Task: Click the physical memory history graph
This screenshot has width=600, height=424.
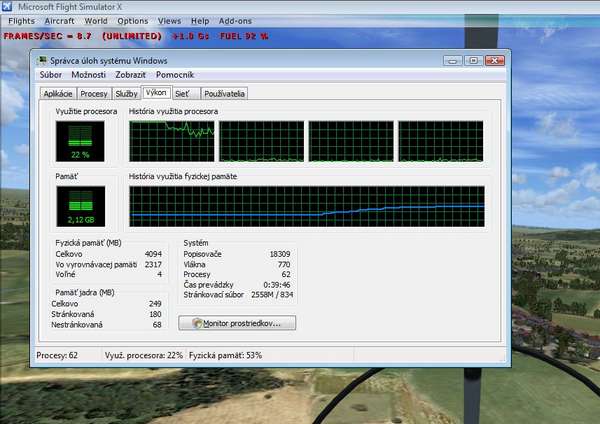Action: (307, 206)
